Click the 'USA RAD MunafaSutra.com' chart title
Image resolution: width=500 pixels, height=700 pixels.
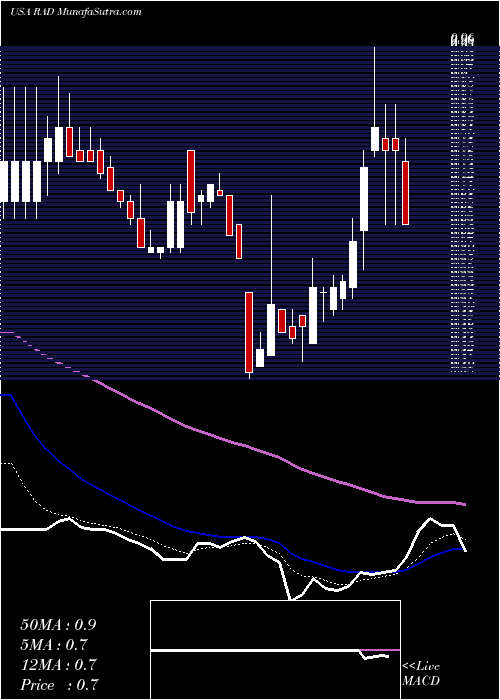click(x=75, y=12)
